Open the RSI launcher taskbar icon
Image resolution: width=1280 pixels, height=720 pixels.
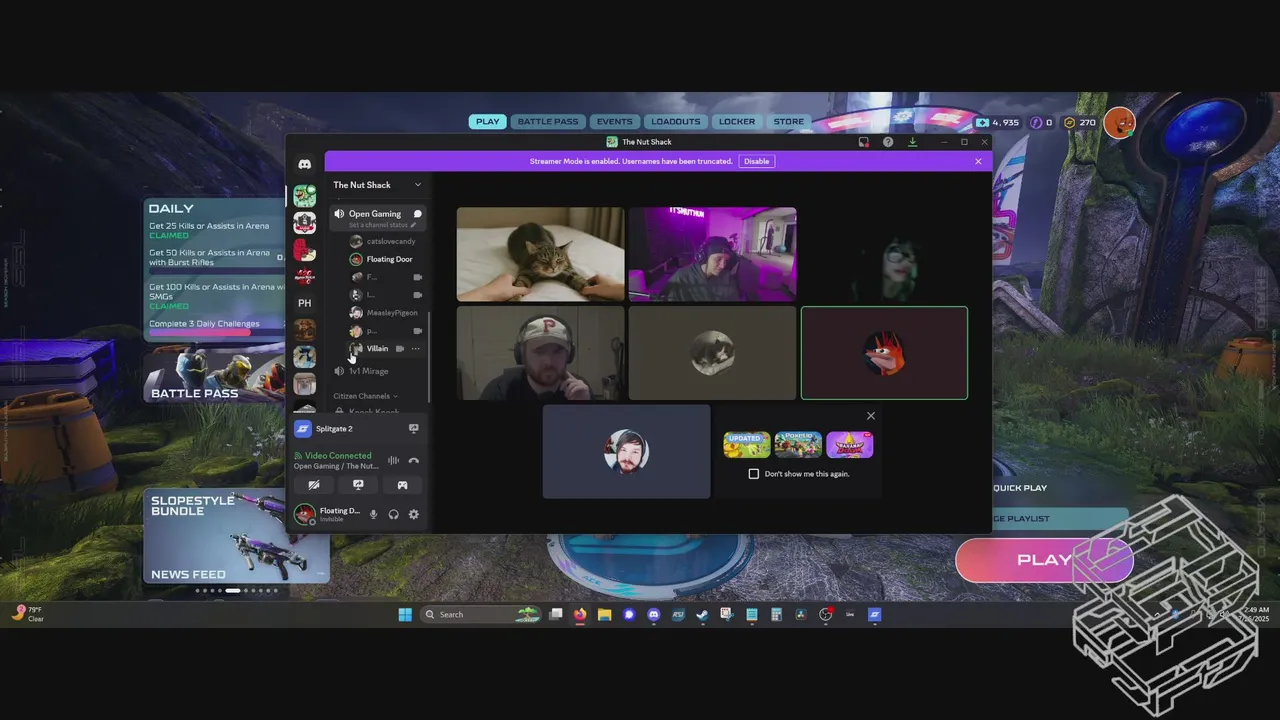678,614
